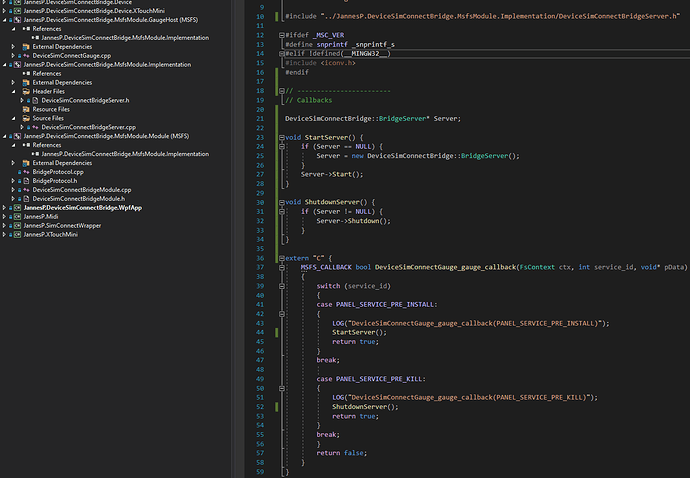Click the StartServer(); call on line 44
Viewport: 690px width, 478px height.
point(360,332)
